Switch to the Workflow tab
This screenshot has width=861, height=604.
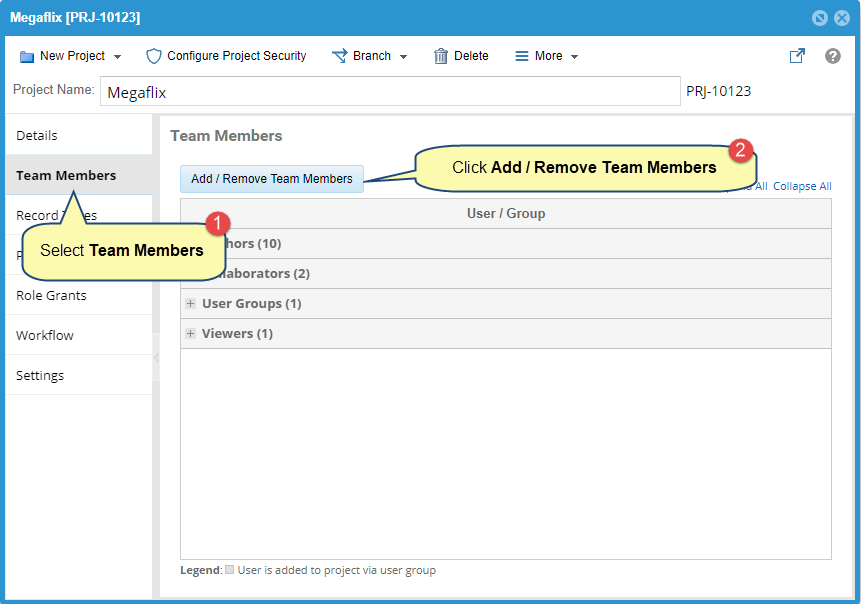[x=79, y=335]
